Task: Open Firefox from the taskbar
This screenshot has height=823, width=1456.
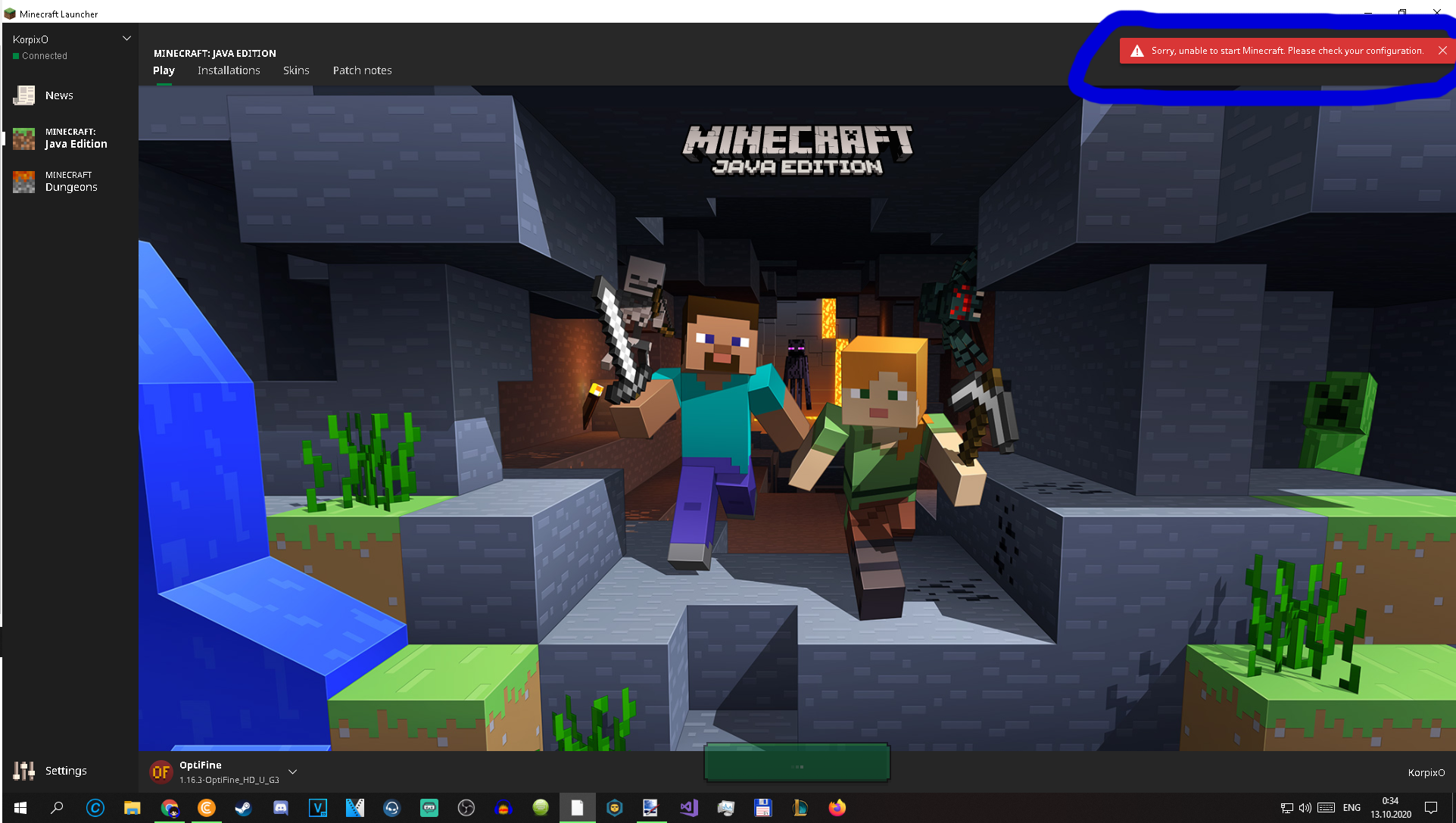Action: [x=837, y=808]
